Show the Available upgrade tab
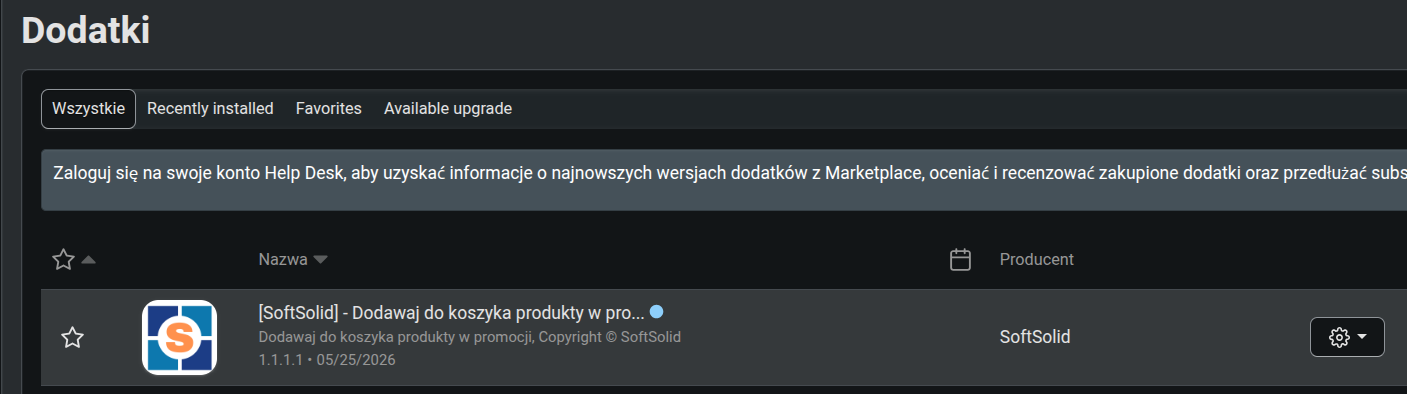 tap(448, 108)
